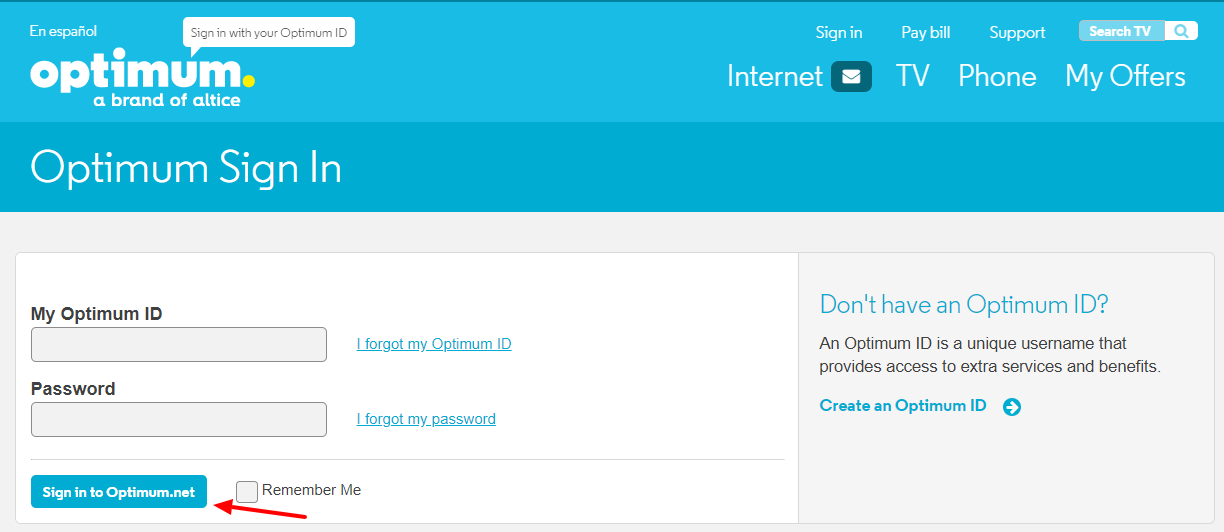Click I forgot my Optimum ID link
1224x532 pixels.
click(x=434, y=344)
